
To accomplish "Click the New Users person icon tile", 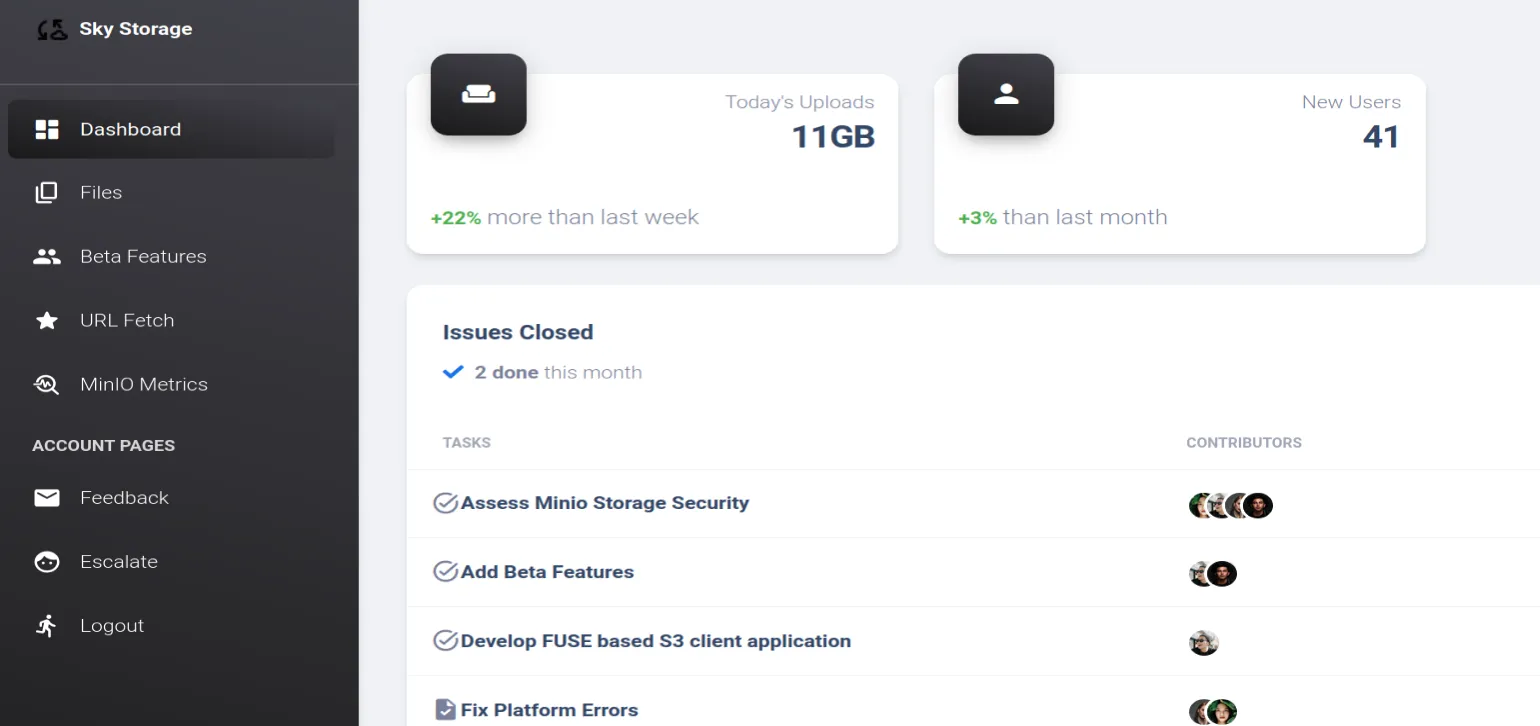I will [1005, 94].
